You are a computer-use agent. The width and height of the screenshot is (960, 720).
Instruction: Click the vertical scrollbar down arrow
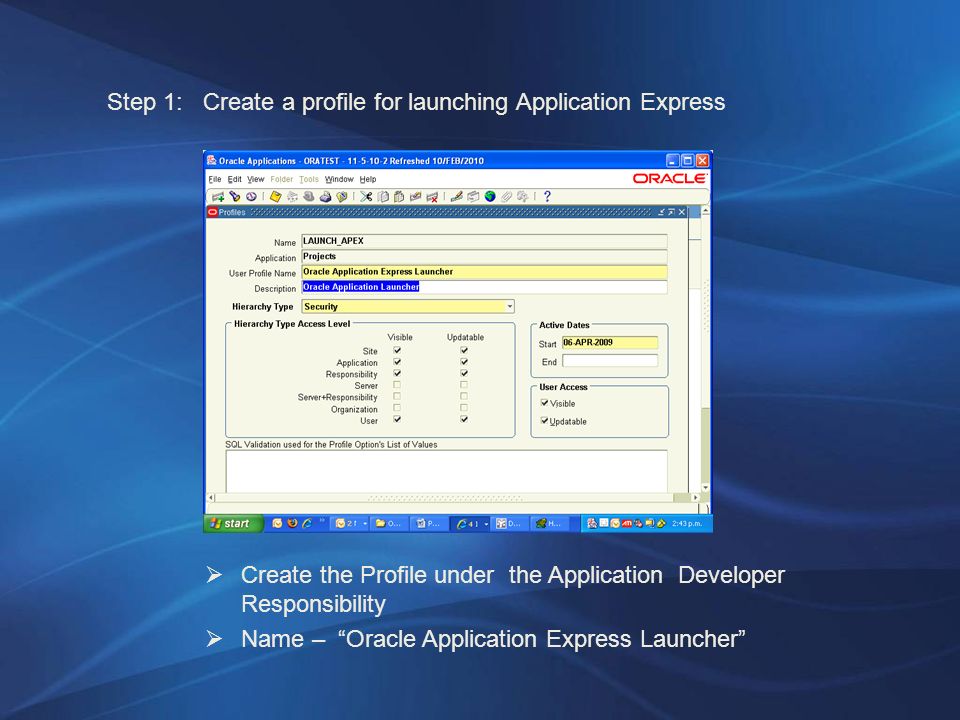pos(705,488)
